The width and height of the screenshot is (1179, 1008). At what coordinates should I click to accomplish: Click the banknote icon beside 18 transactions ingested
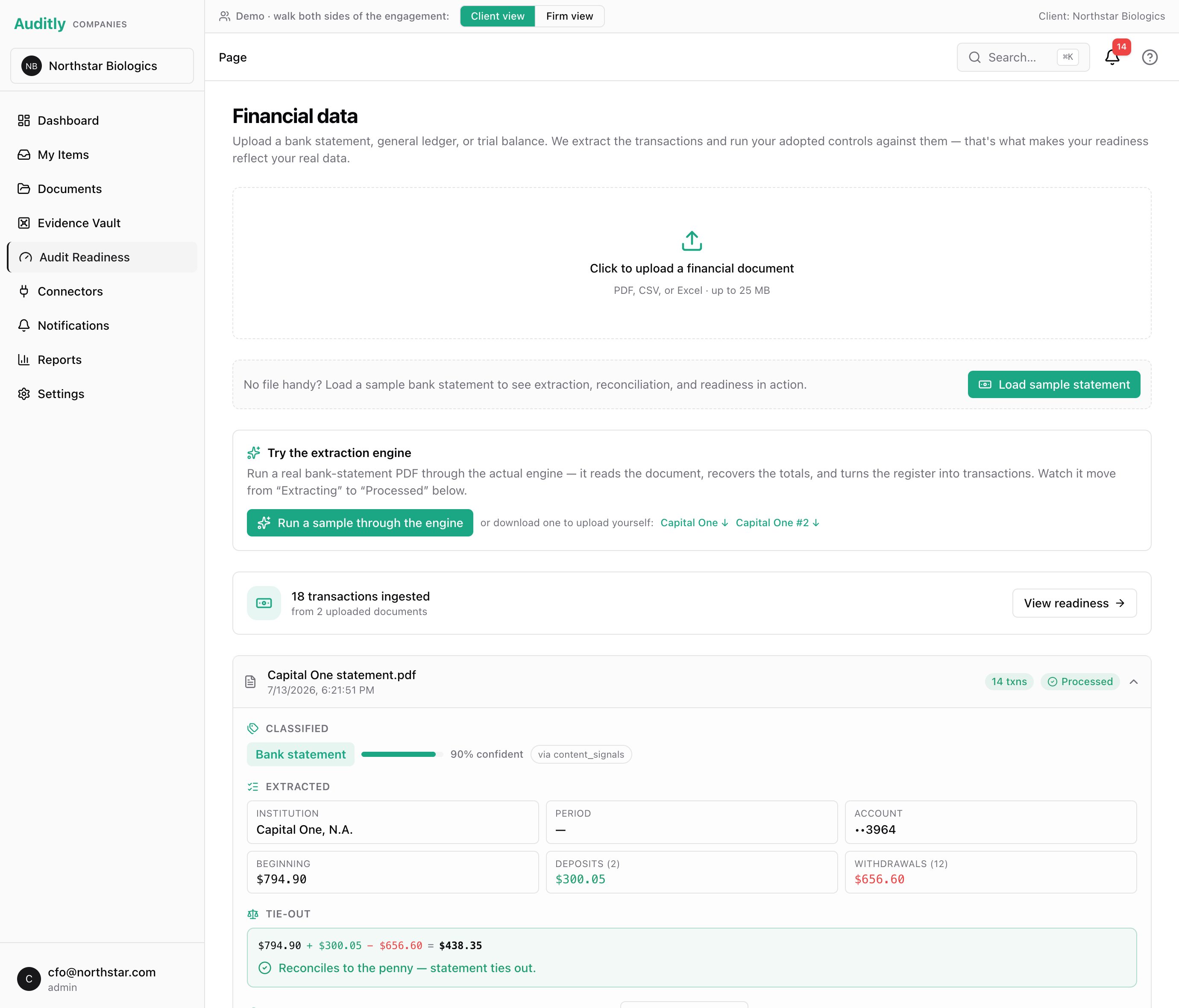[264, 603]
